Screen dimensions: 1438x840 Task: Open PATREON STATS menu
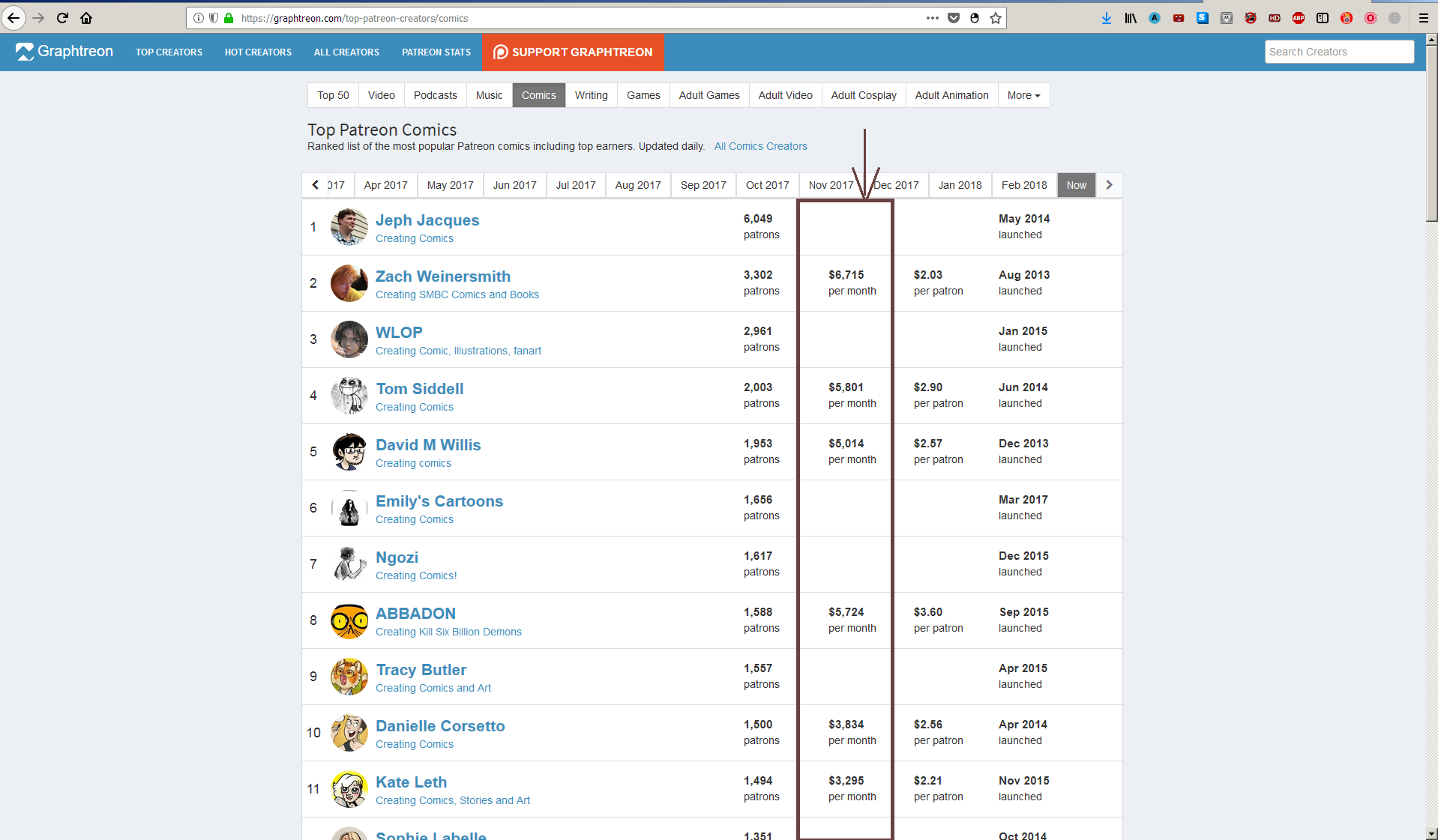pyautogui.click(x=436, y=52)
